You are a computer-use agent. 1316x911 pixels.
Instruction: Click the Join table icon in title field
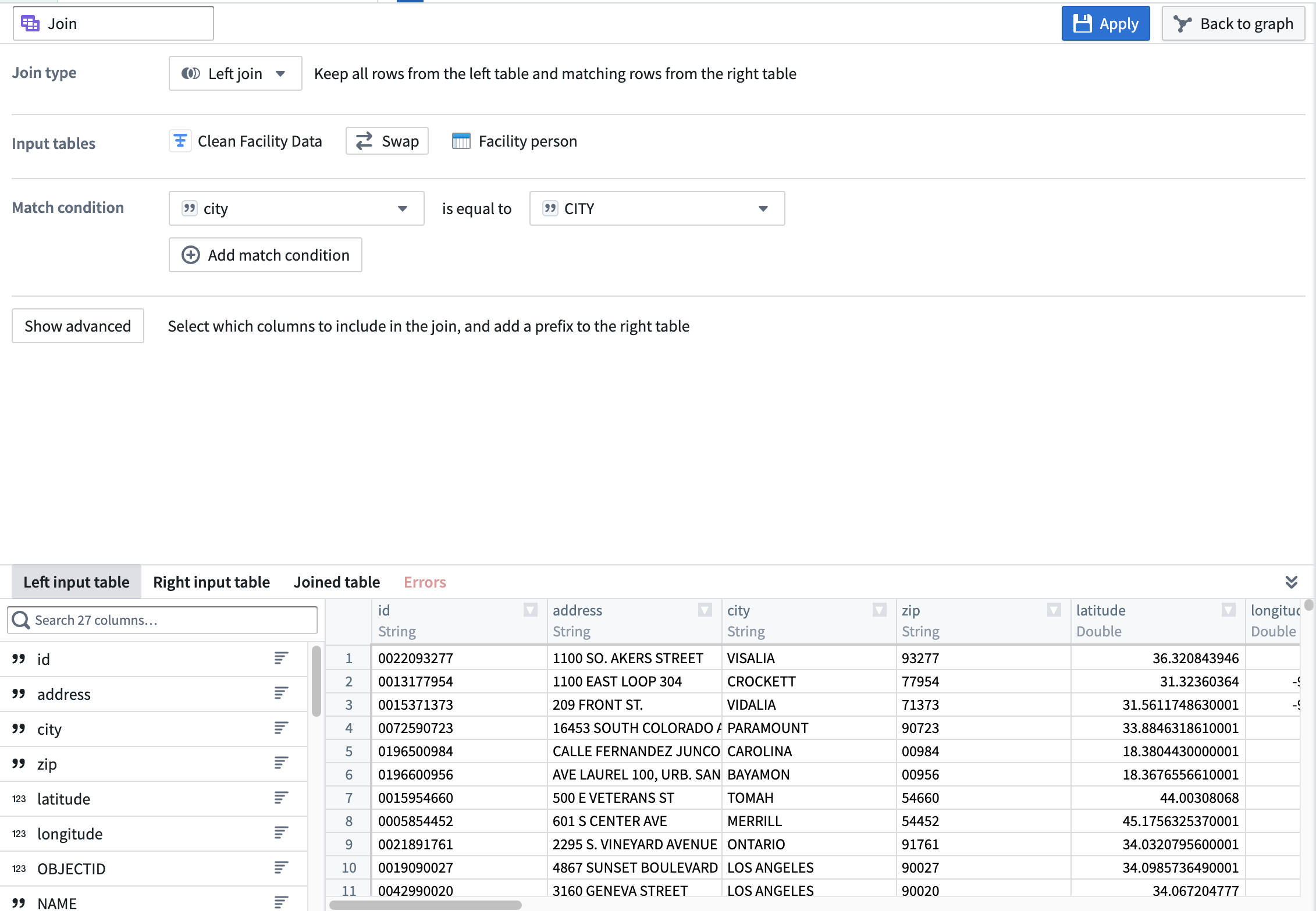tap(30, 23)
